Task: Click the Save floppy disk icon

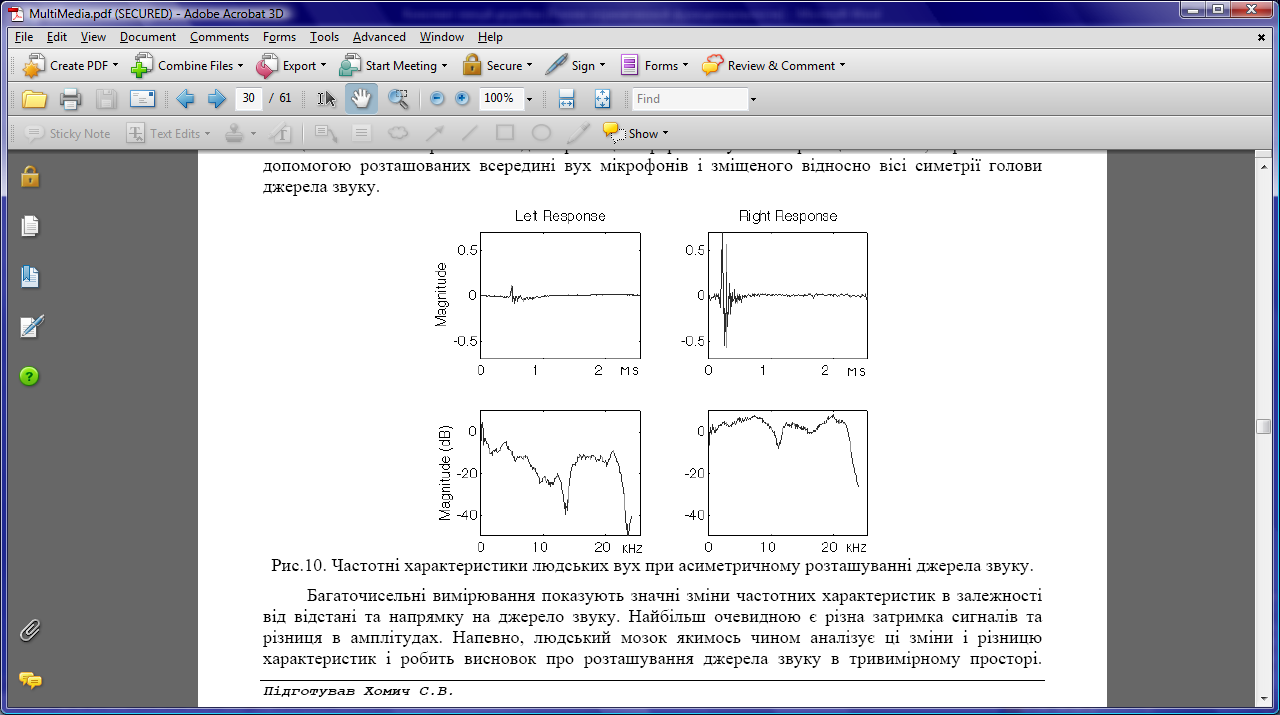Action: pos(106,99)
